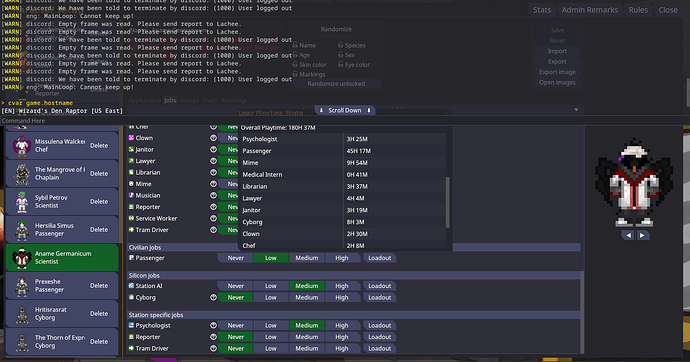
Task: Set Station AI priority to Low
Action: (x=271, y=285)
